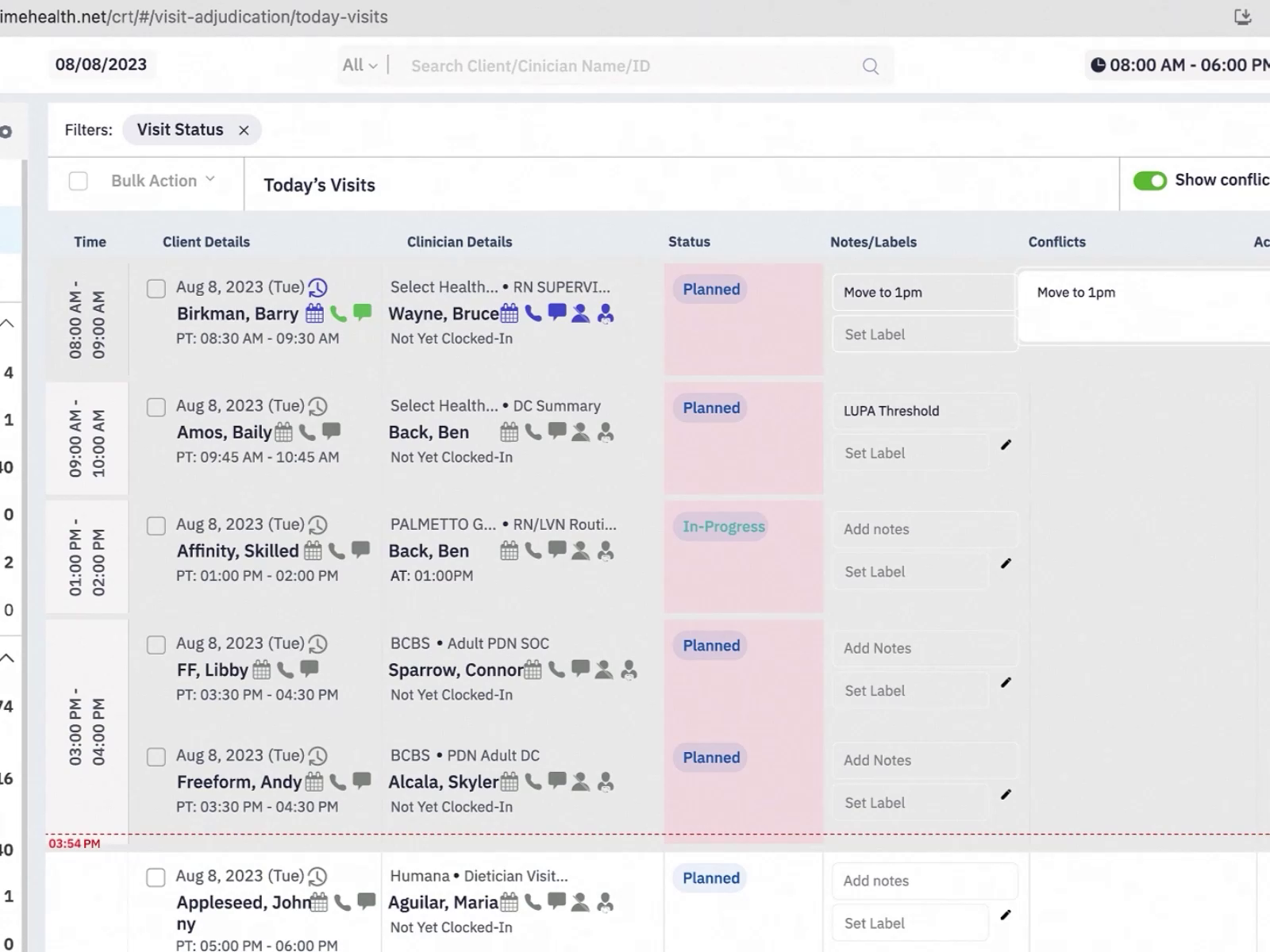Select the checkbox for the Affinity, Skilled visit
Screen dimensions: 1270x952
156,526
